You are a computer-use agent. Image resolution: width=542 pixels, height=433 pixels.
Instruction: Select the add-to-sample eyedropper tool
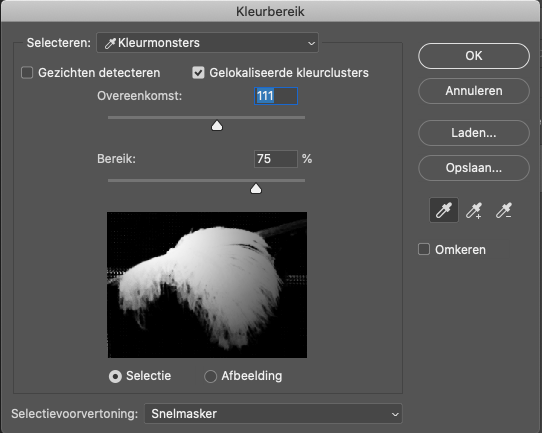click(x=474, y=210)
